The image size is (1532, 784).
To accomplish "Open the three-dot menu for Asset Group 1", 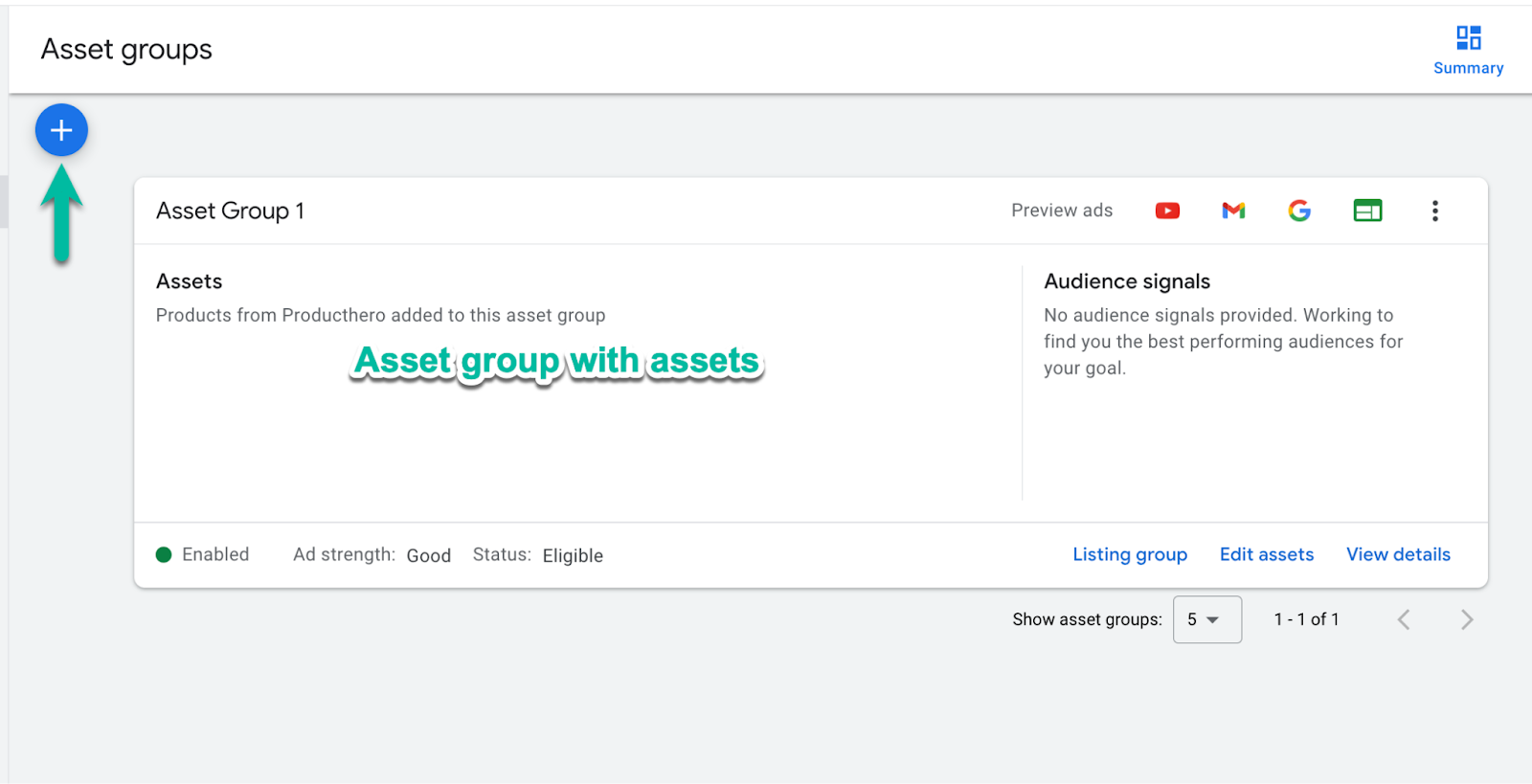I will coord(1434,211).
